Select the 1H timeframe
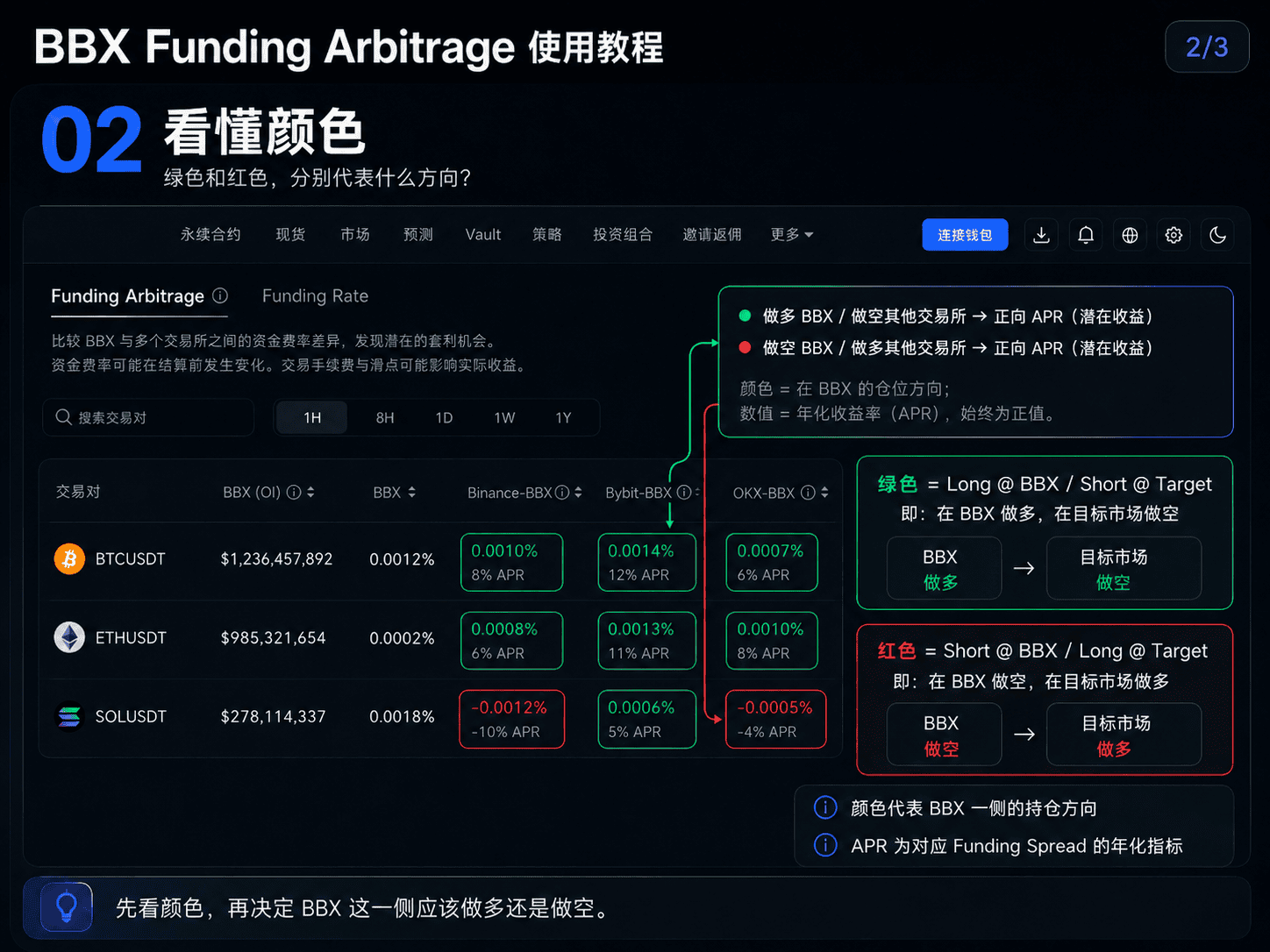This screenshot has width=1270, height=952. (312, 418)
